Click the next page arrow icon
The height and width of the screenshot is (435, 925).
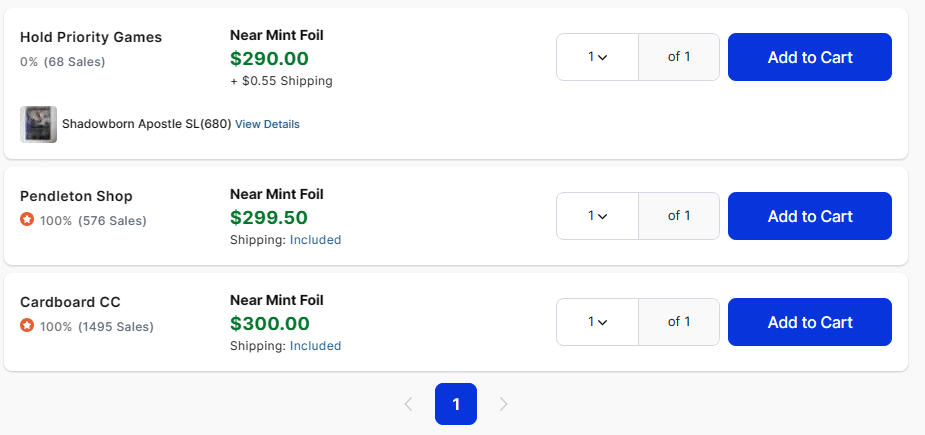click(x=503, y=404)
